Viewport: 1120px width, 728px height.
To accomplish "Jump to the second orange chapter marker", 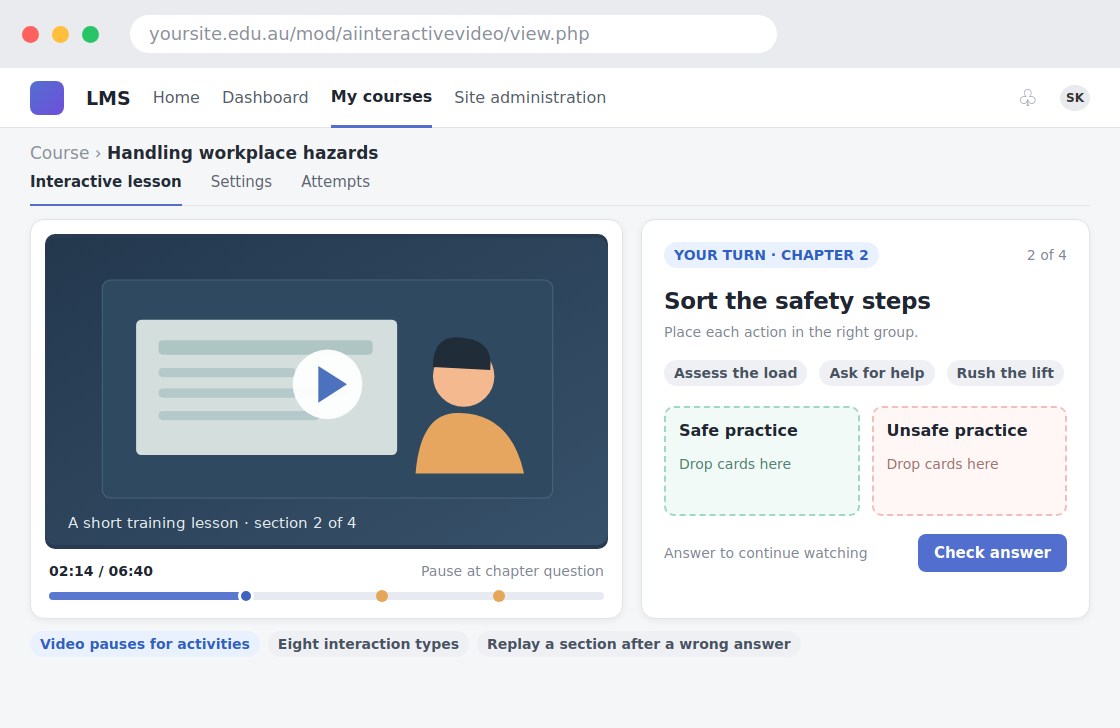I will coord(499,596).
